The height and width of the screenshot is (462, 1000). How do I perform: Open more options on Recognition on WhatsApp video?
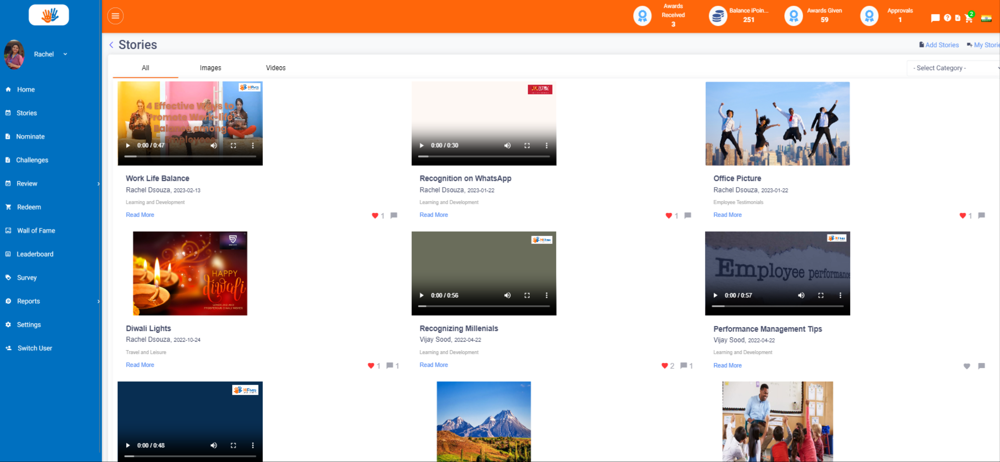click(547, 145)
